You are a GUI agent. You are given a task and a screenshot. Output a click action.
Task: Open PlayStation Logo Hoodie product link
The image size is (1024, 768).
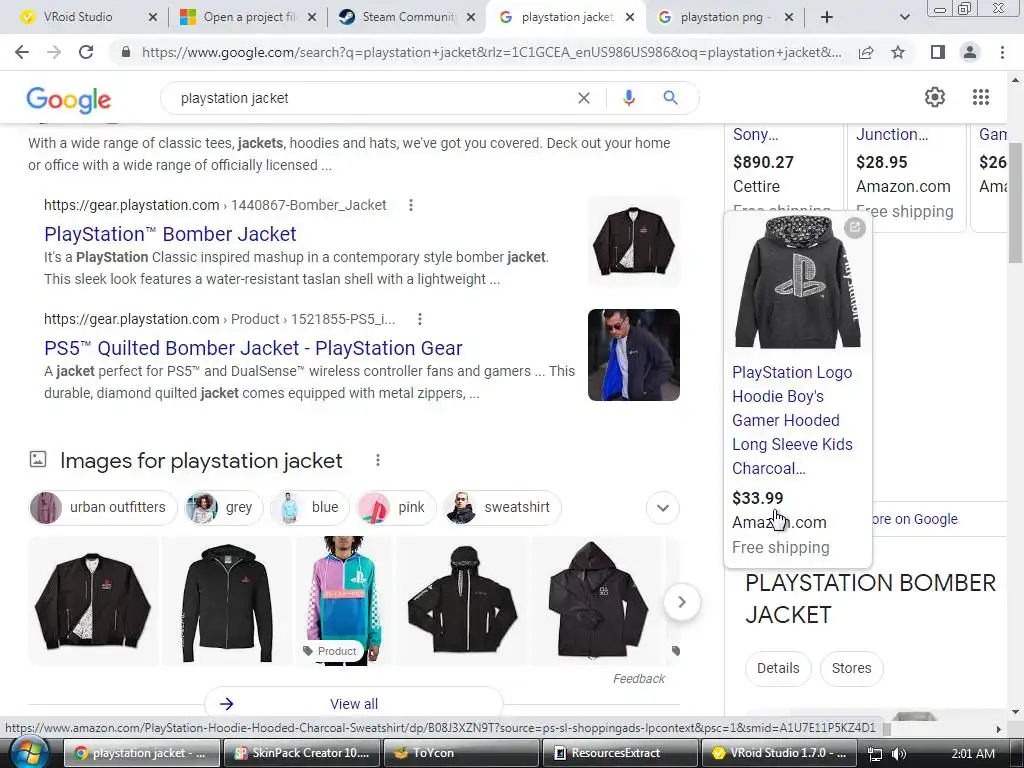click(792, 420)
